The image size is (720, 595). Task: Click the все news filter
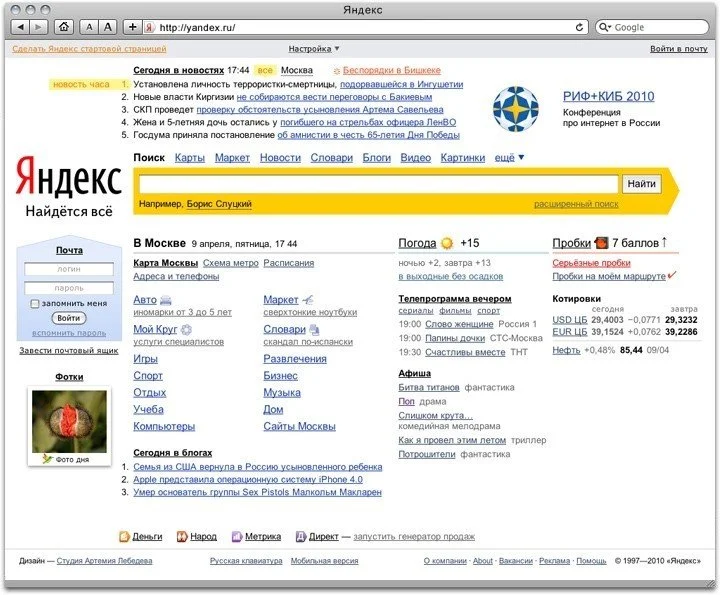pos(265,71)
